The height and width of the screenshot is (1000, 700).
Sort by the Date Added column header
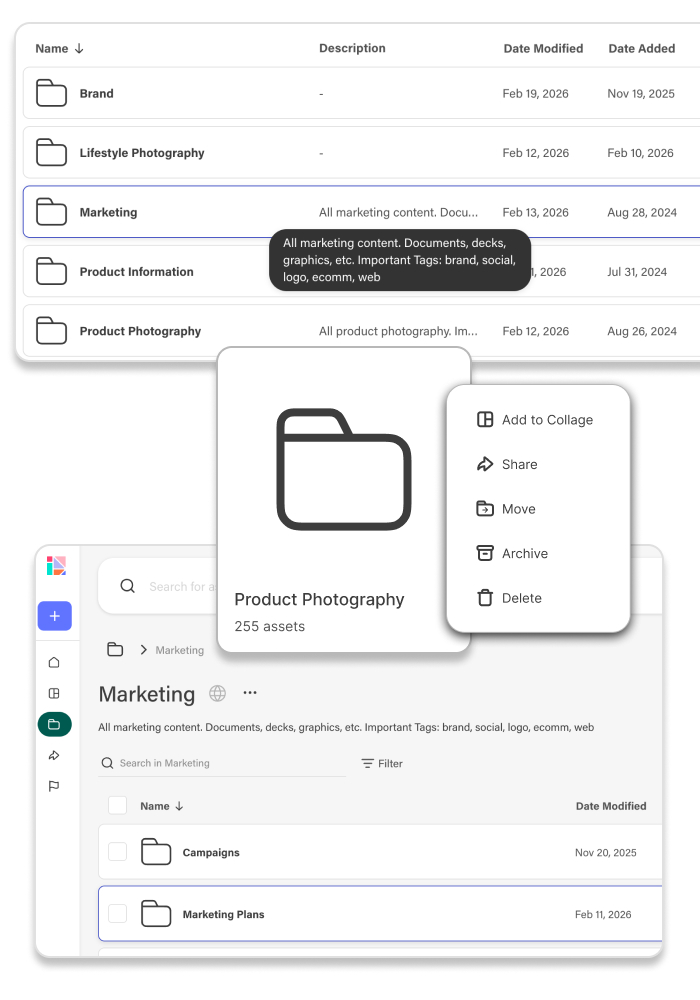click(x=641, y=48)
